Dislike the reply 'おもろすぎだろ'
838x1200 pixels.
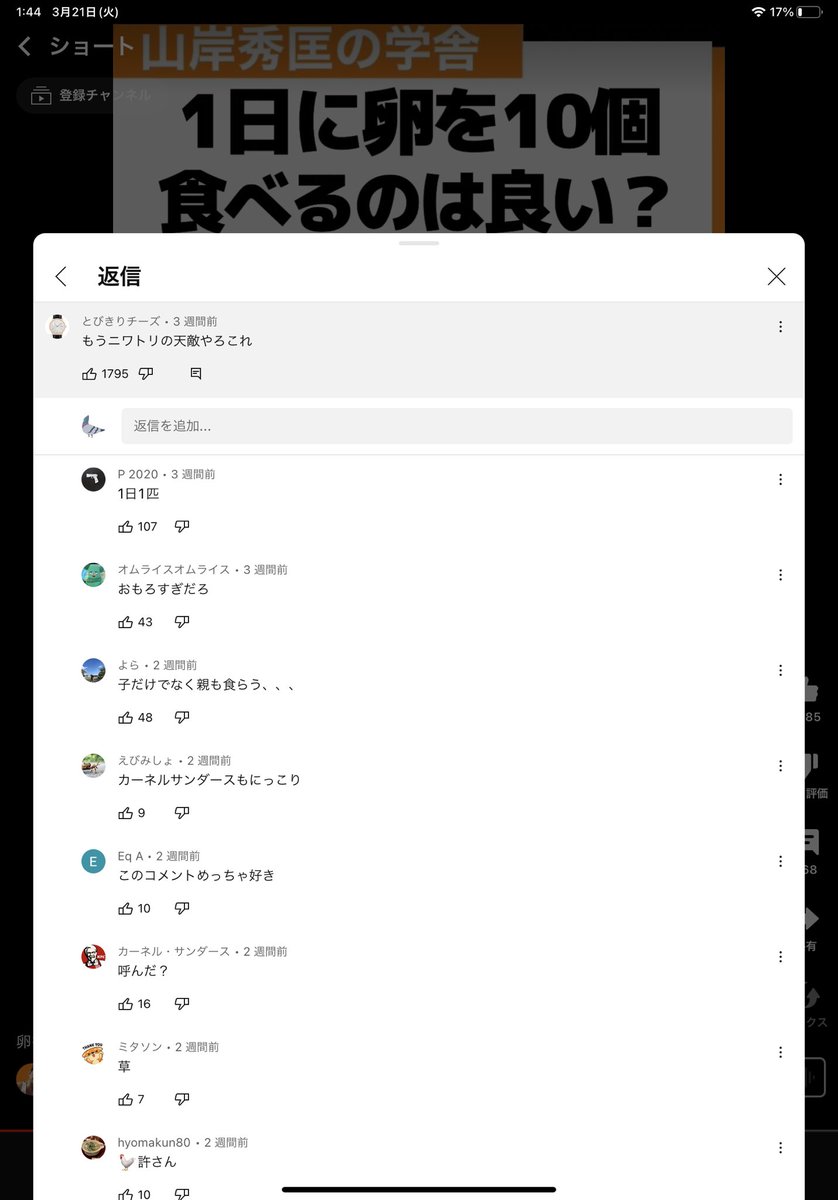point(182,622)
